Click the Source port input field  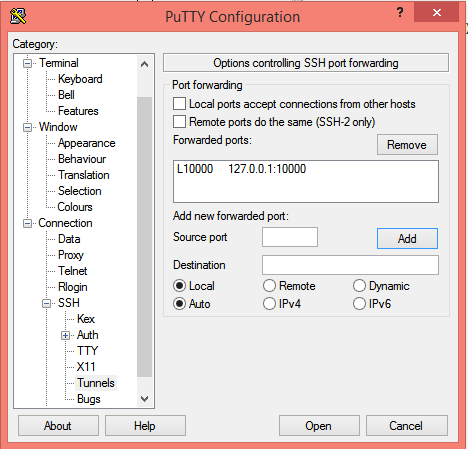pyautogui.click(x=290, y=237)
